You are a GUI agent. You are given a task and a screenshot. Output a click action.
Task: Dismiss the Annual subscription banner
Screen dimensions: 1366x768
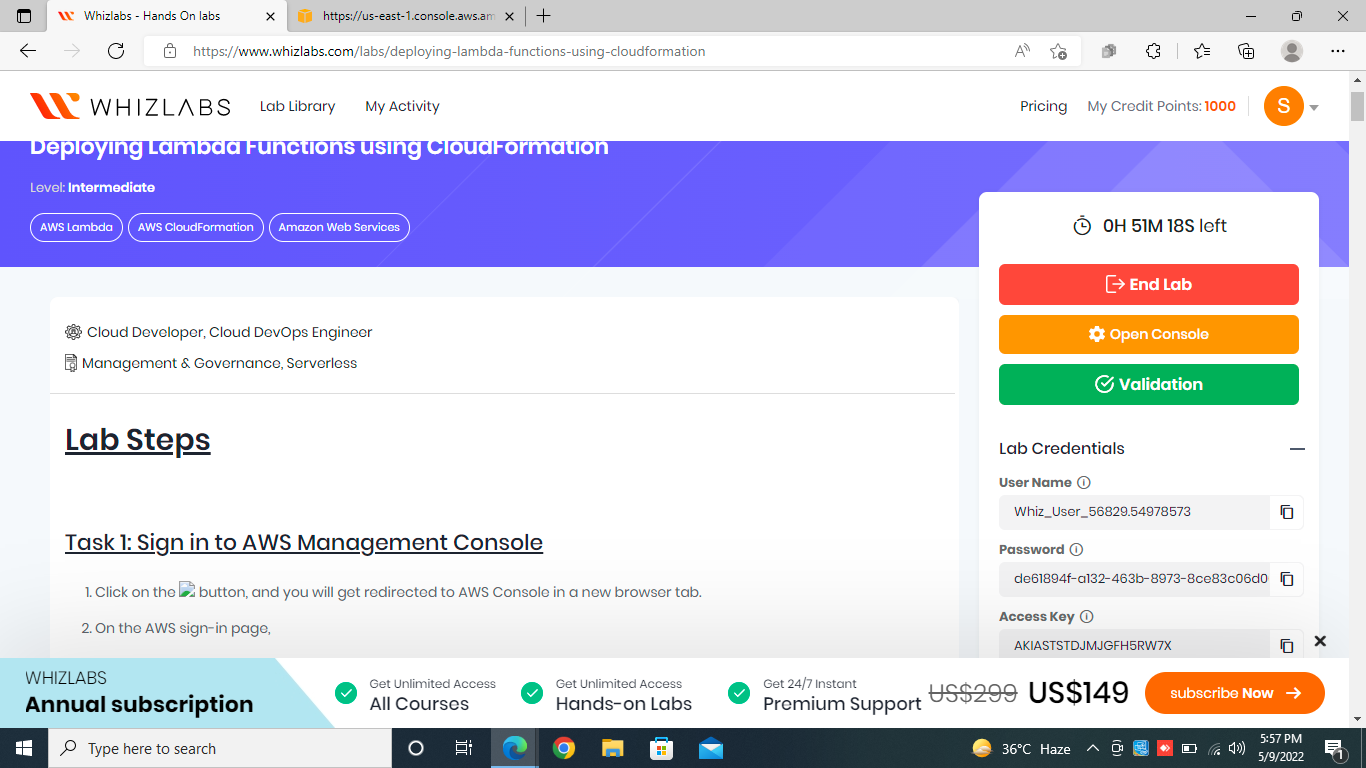coord(1320,641)
